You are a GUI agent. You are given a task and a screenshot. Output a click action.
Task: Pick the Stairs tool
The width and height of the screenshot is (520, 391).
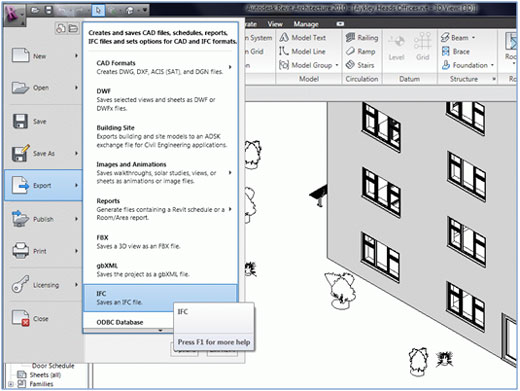coord(360,65)
